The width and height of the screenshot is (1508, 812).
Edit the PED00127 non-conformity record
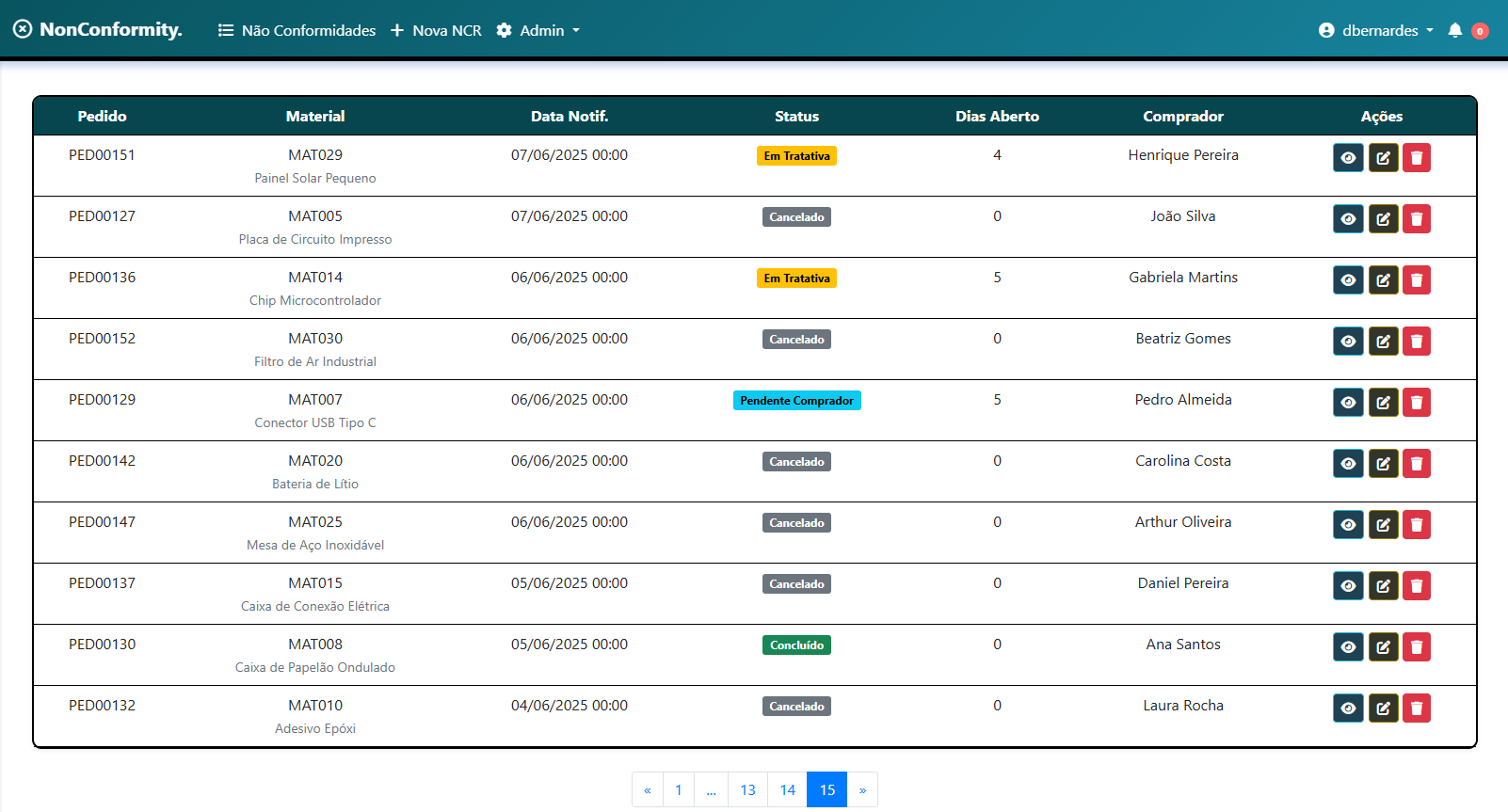(1383, 219)
